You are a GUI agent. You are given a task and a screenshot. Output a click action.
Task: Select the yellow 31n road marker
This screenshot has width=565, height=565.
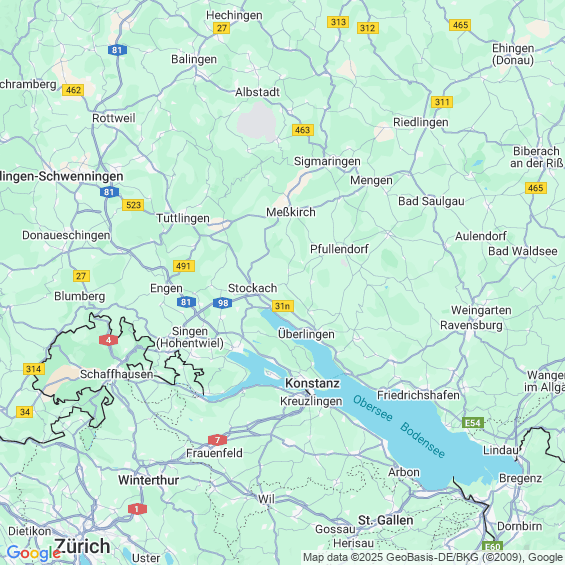click(x=283, y=306)
